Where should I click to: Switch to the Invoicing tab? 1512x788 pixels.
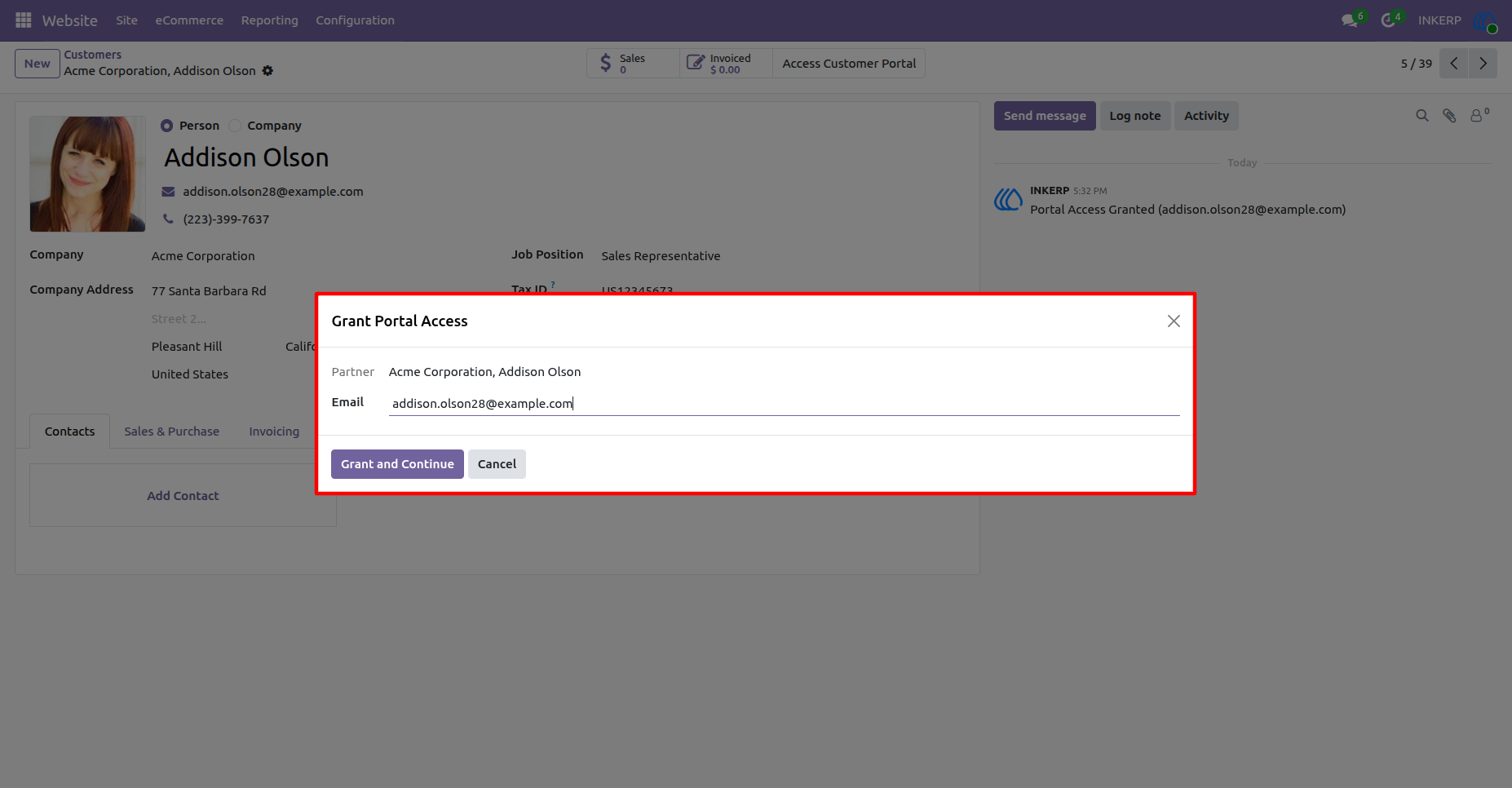274,432
